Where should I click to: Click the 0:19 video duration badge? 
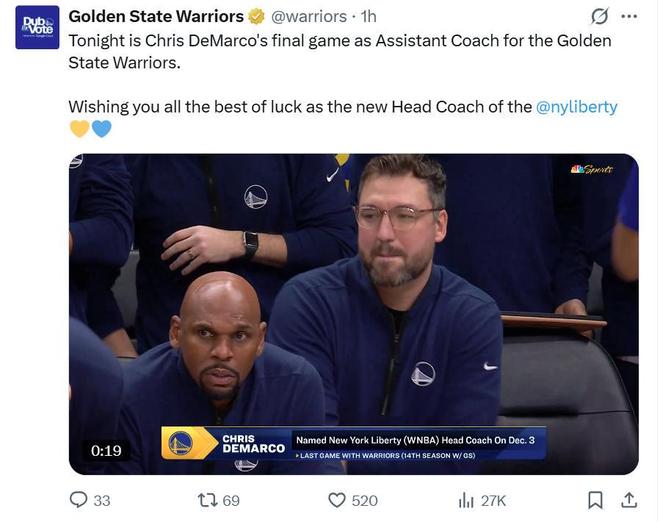(106, 451)
